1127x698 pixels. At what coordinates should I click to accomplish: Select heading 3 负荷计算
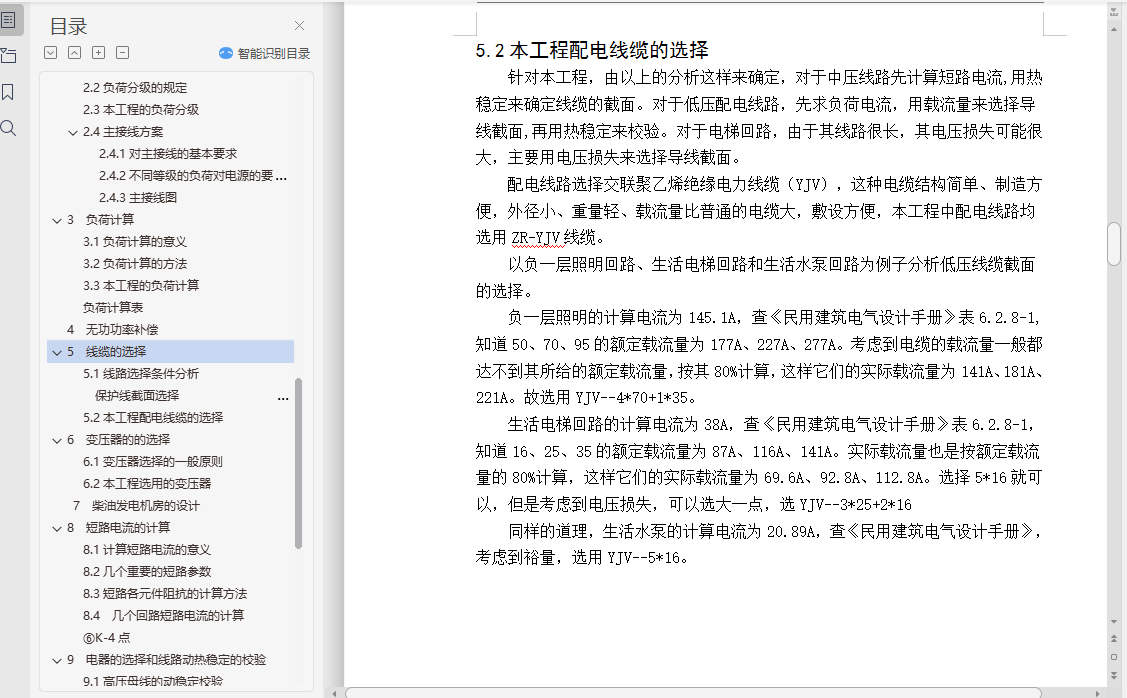pos(100,219)
